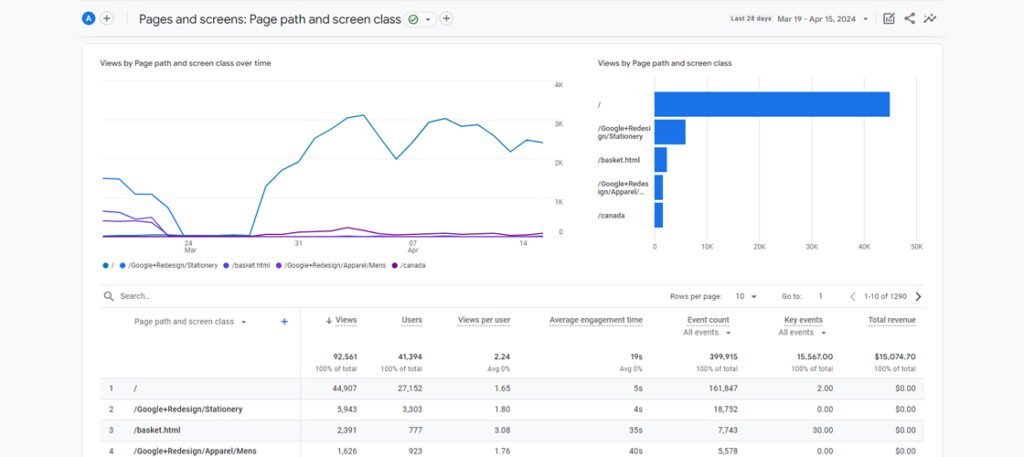The height and width of the screenshot is (457, 1024).
Task: Open Page path and screen class dimension dropdown
Action: click(190, 322)
